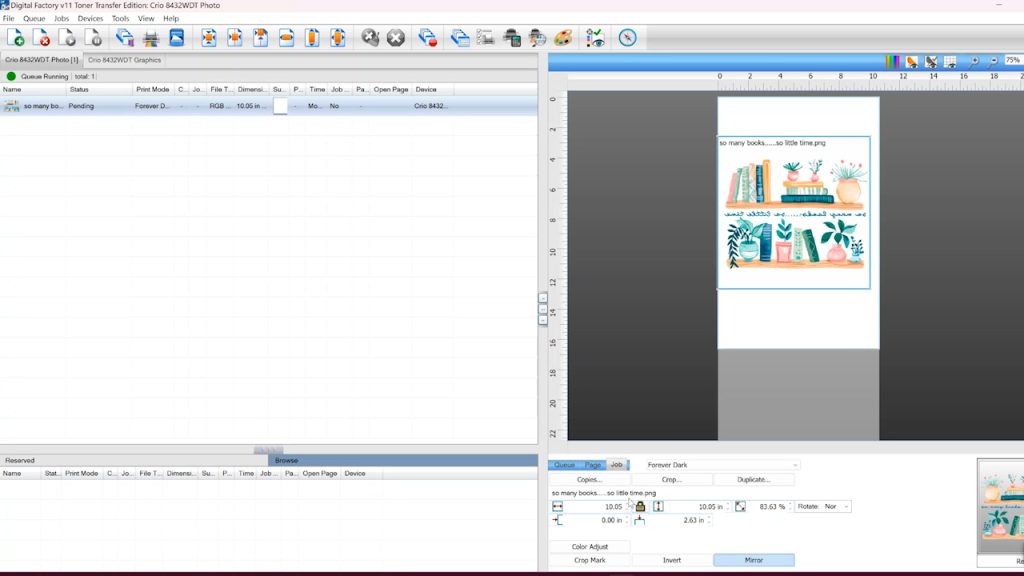Click the width 10.05 input field
This screenshot has width=1024, height=576.
click(598, 506)
